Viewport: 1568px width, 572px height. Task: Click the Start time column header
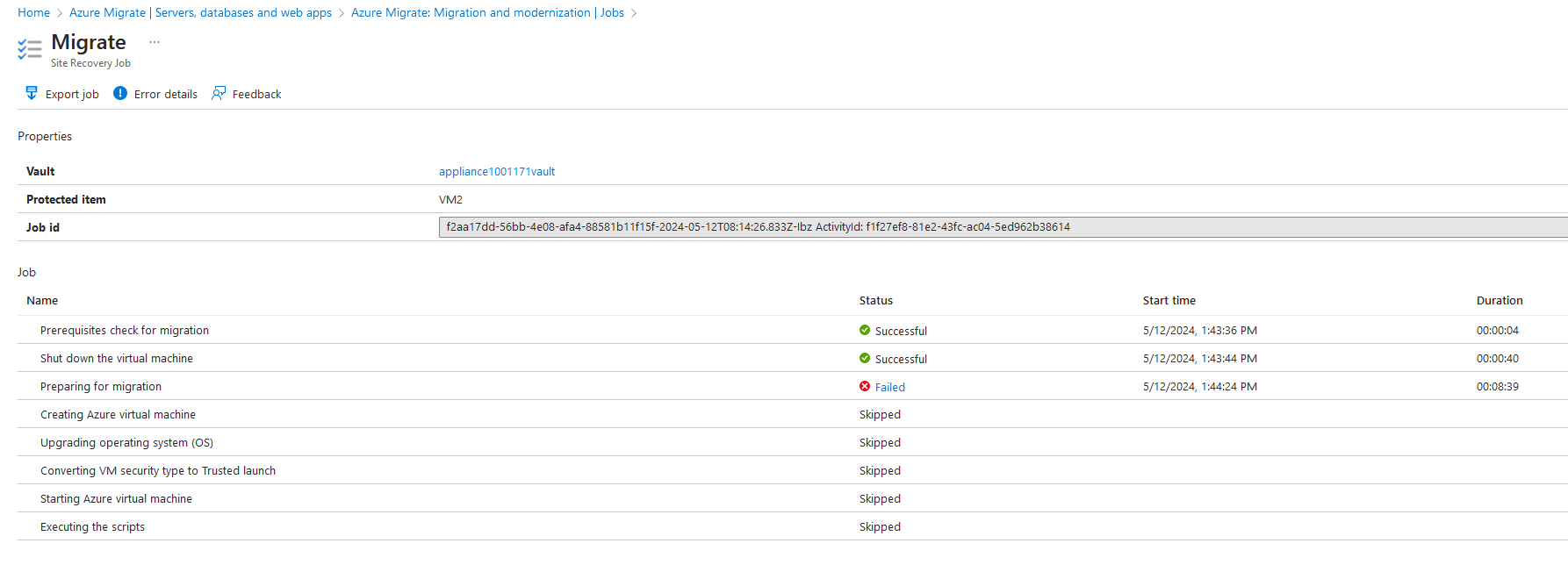pos(1169,300)
